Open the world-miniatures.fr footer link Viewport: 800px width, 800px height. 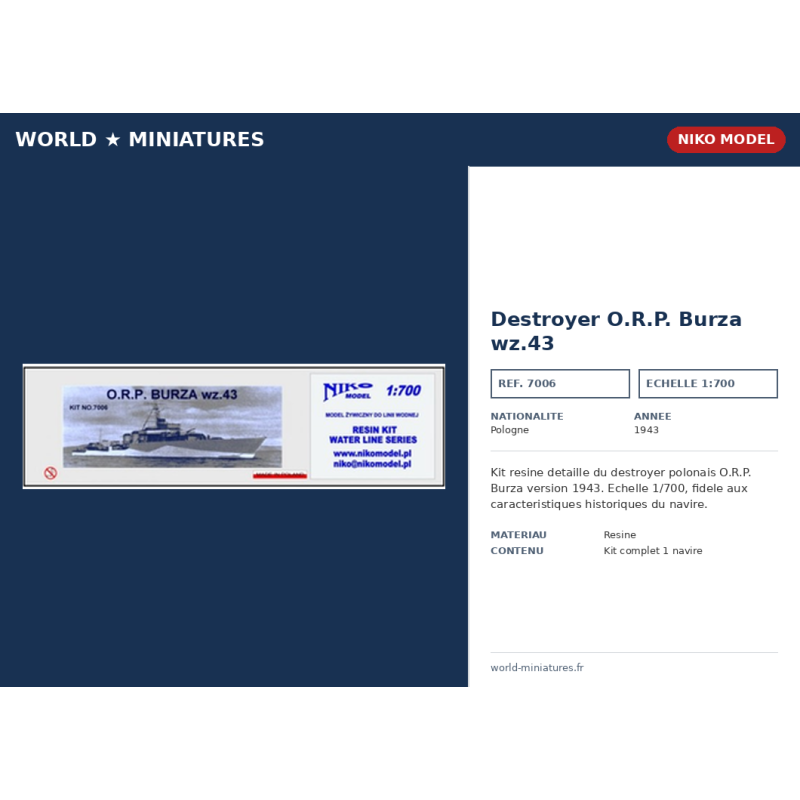pos(537,667)
